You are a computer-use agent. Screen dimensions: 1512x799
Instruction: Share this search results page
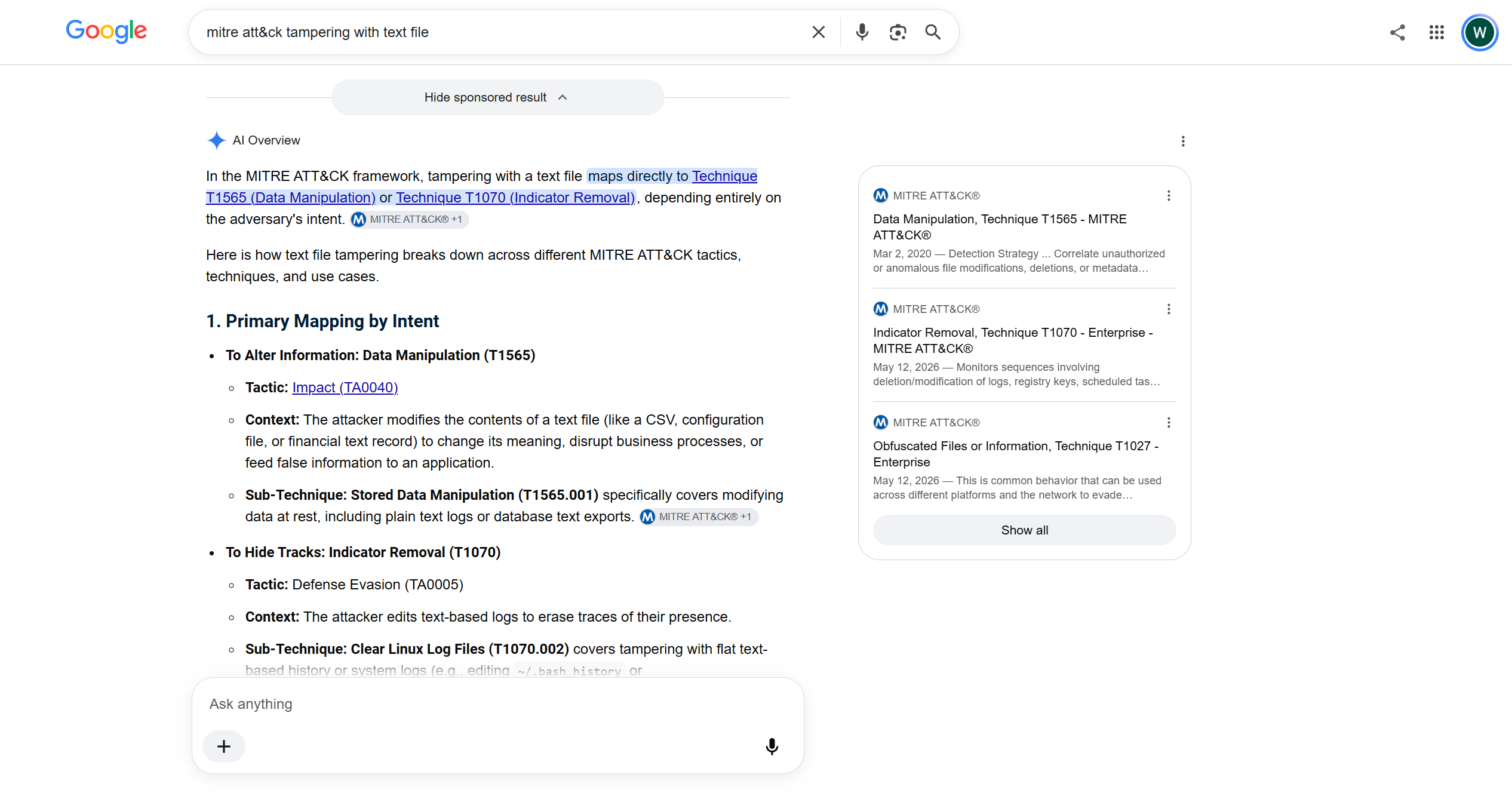coord(1397,32)
